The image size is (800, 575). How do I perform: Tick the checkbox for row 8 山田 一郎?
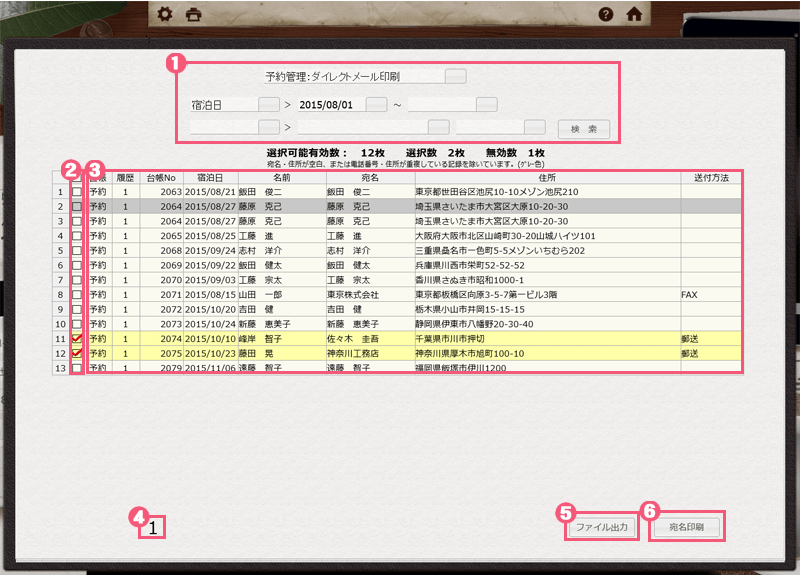[x=77, y=296]
